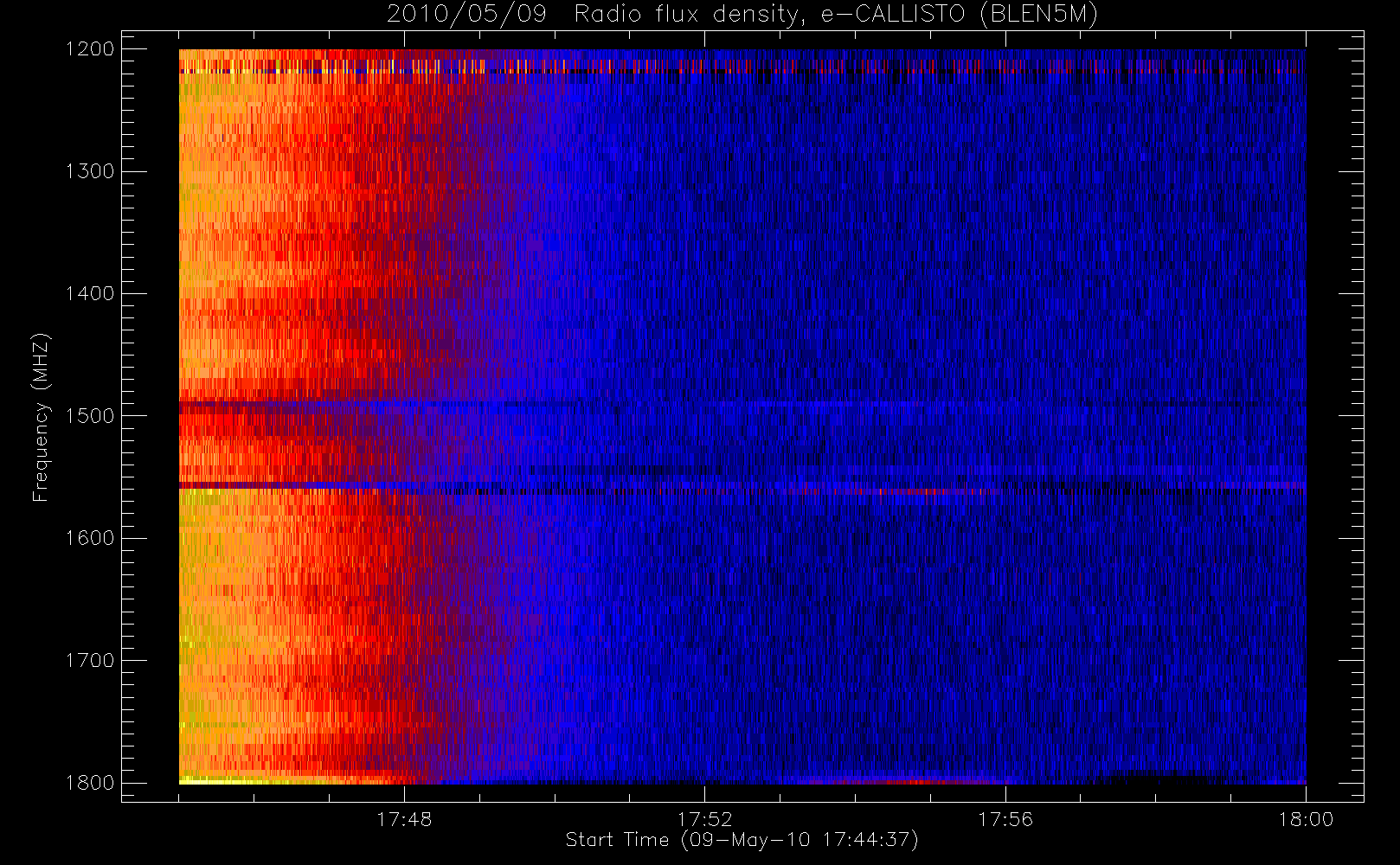This screenshot has height=865, width=1400.
Task: Click the 17:52 time tick label
Action: tap(704, 819)
